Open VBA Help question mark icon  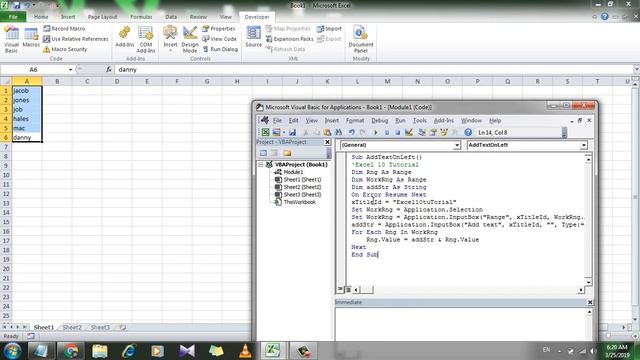point(468,132)
